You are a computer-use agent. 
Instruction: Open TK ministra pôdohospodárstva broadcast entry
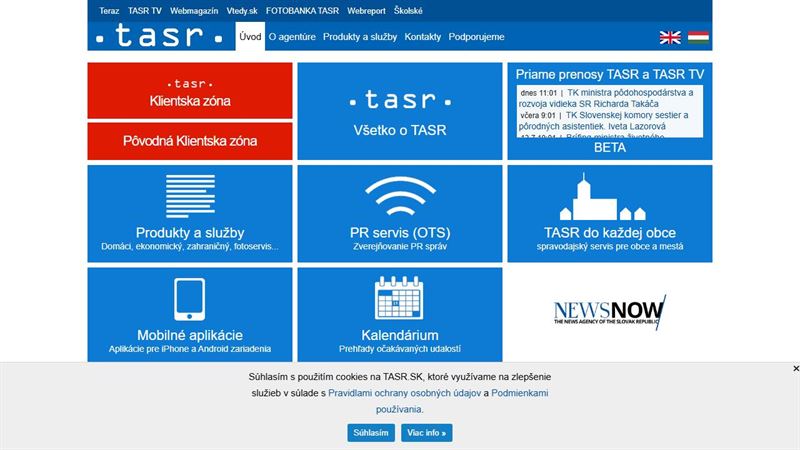(606, 98)
